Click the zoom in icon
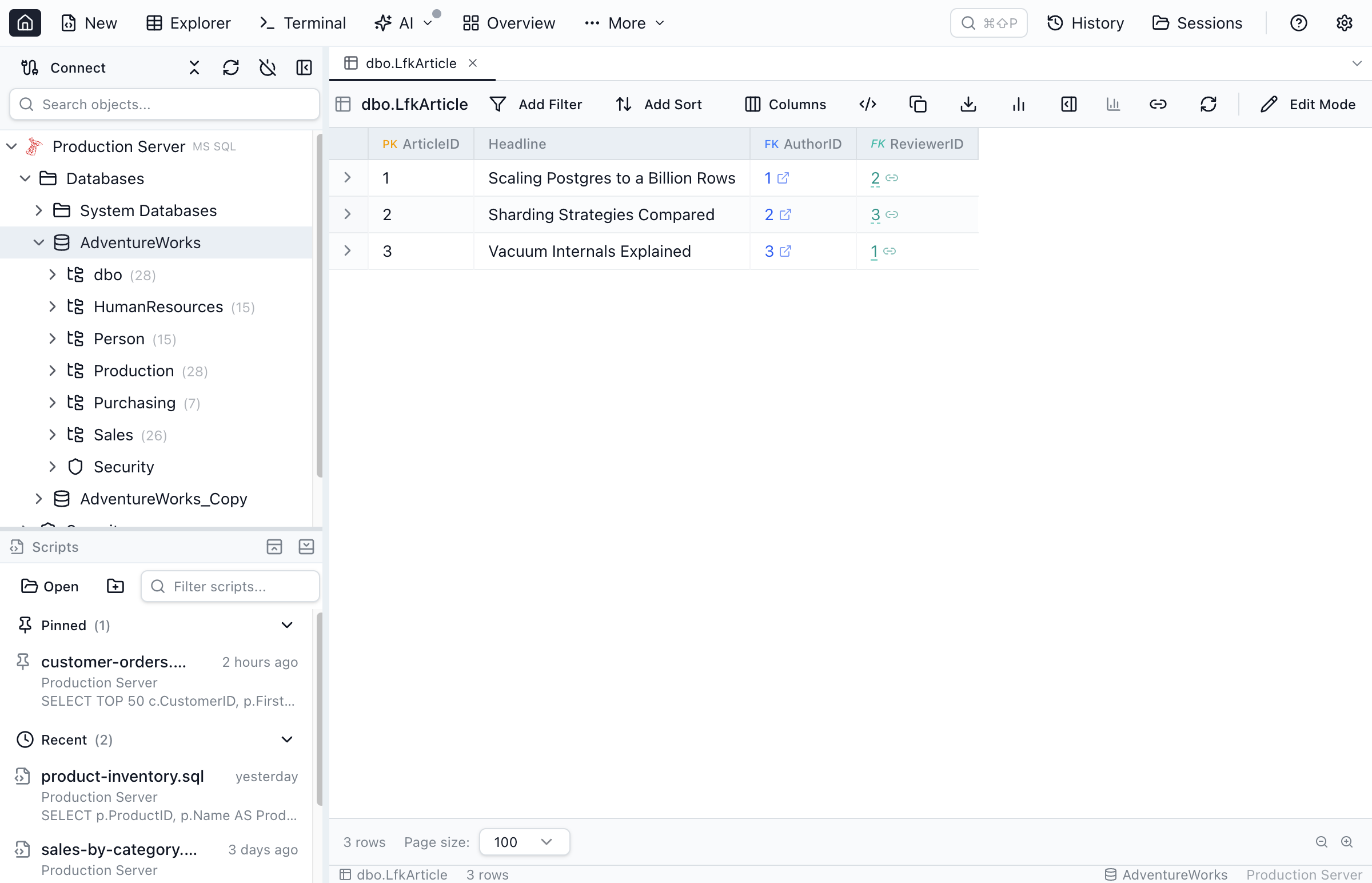This screenshot has width=1372, height=883. tap(1347, 842)
